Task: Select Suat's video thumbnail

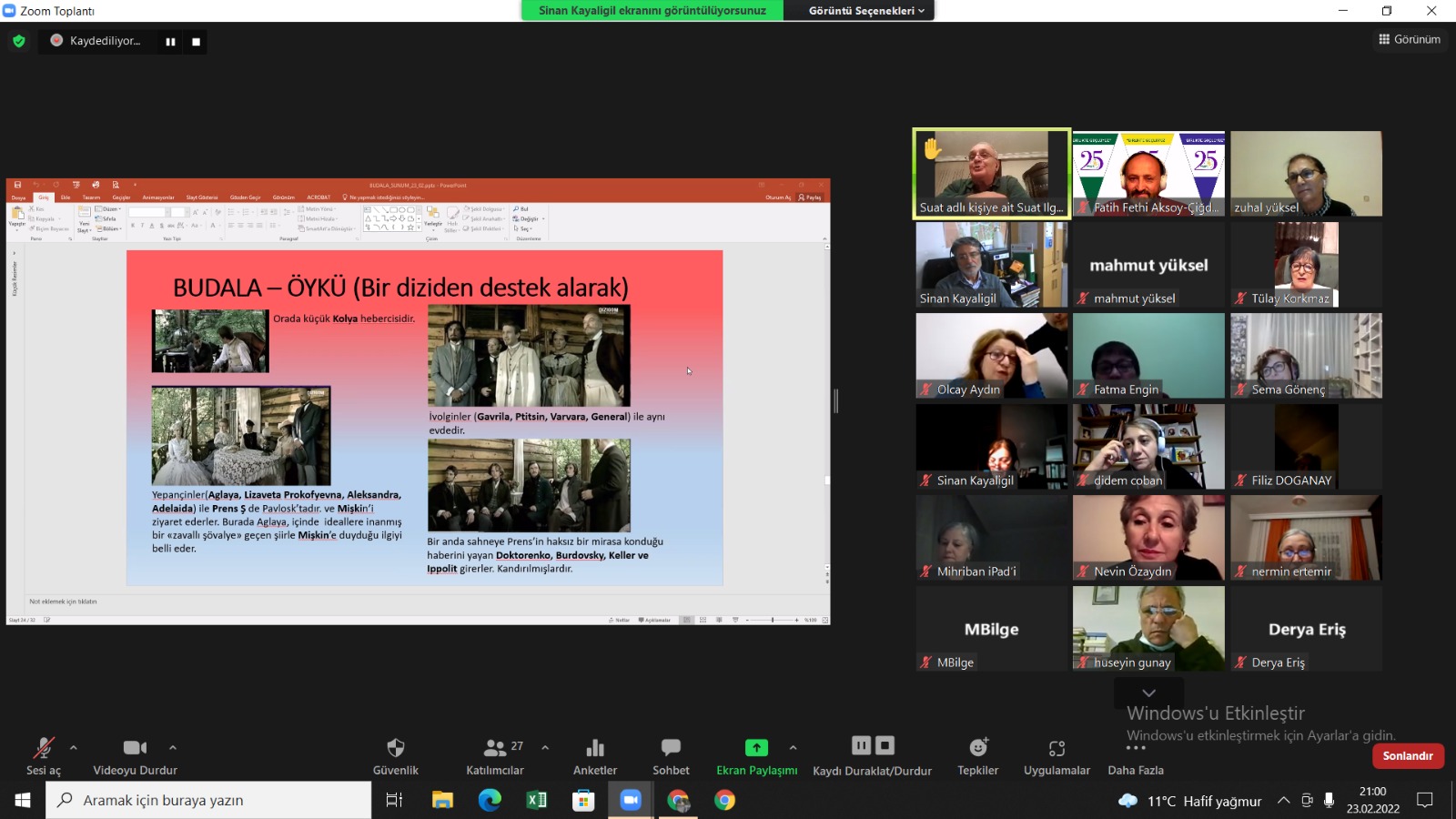Action: pyautogui.click(x=991, y=173)
